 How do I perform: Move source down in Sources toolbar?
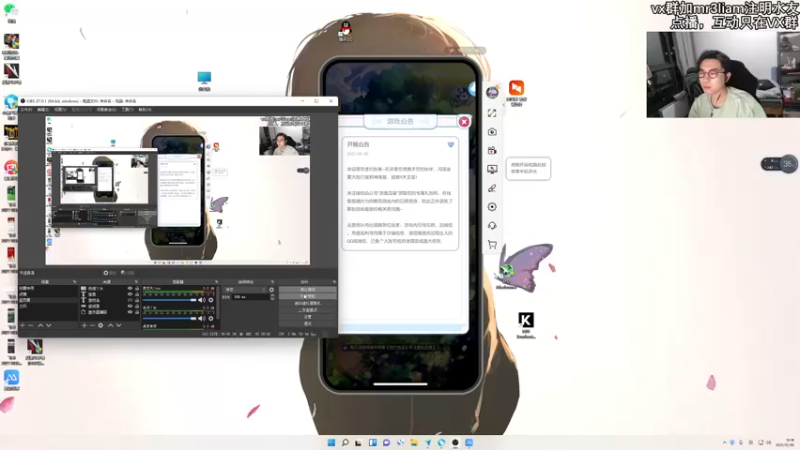(119, 326)
